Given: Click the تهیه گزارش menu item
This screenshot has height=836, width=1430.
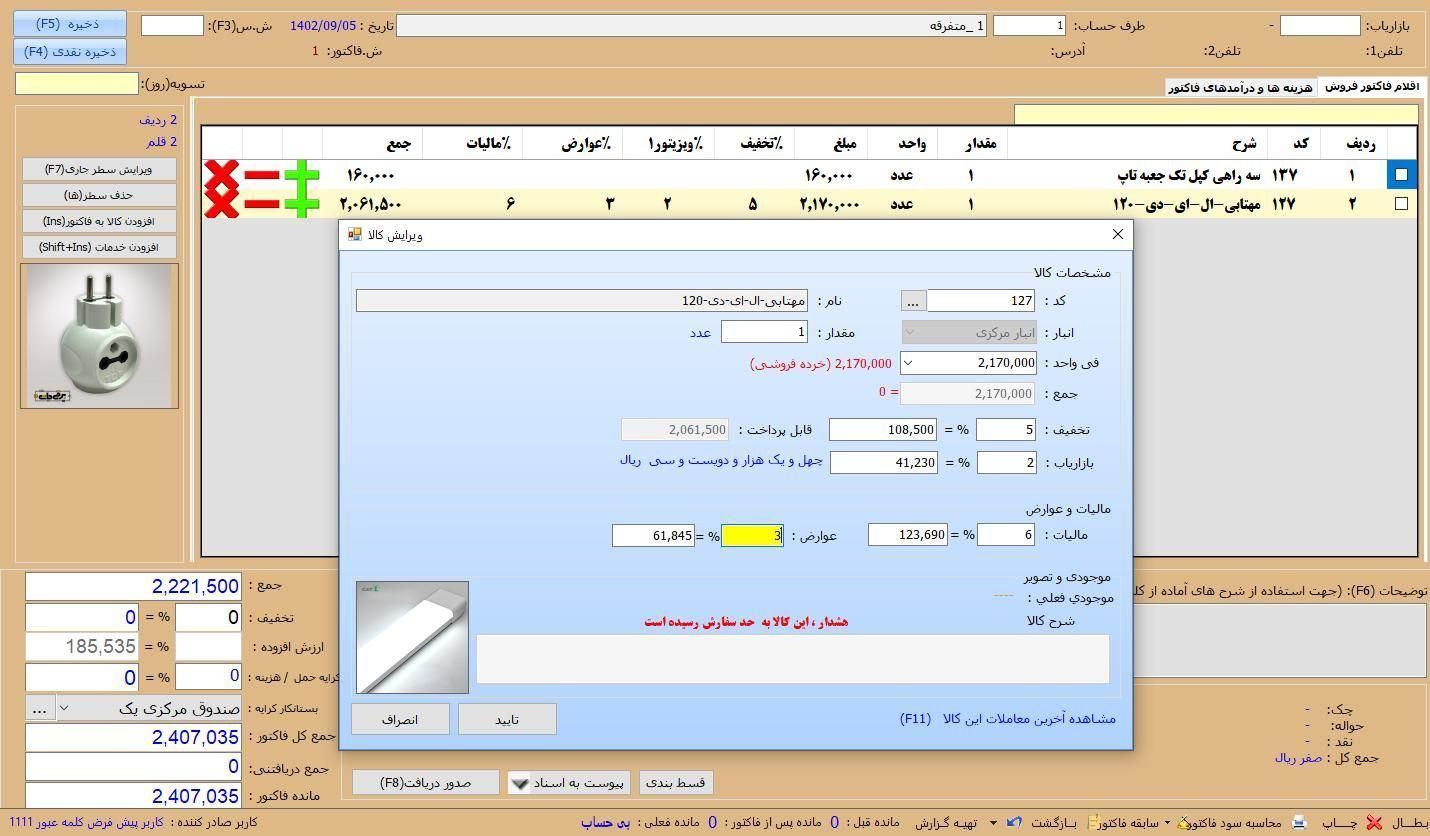Looking at the screenshot, I should coord(945,822).
